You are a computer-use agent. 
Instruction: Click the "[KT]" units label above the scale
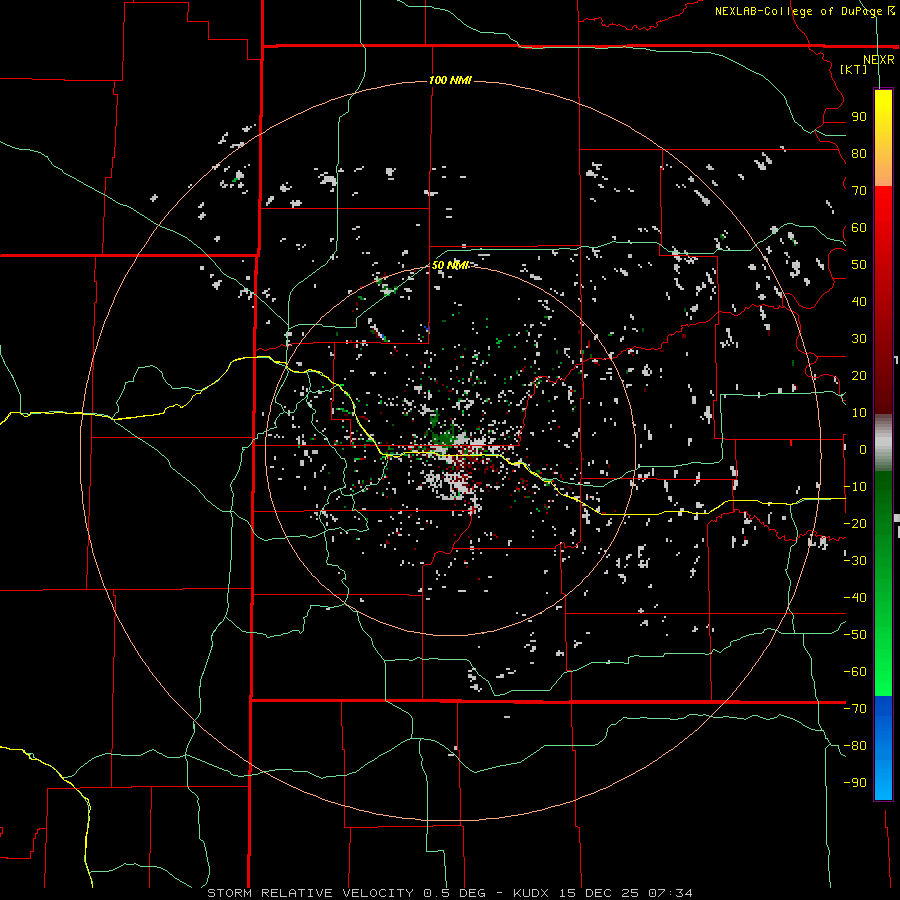tap(854, 69)
